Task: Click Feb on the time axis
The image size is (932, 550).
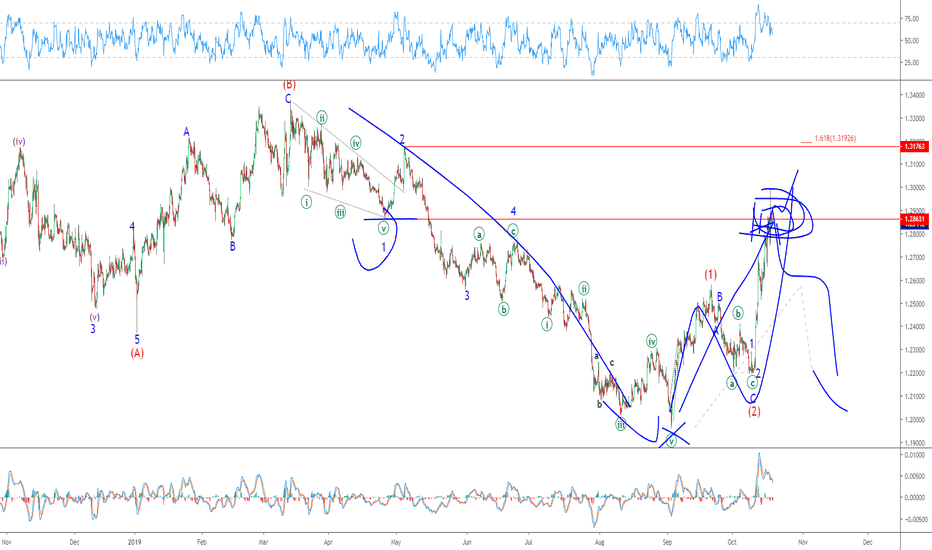Action: coord(201,542)
